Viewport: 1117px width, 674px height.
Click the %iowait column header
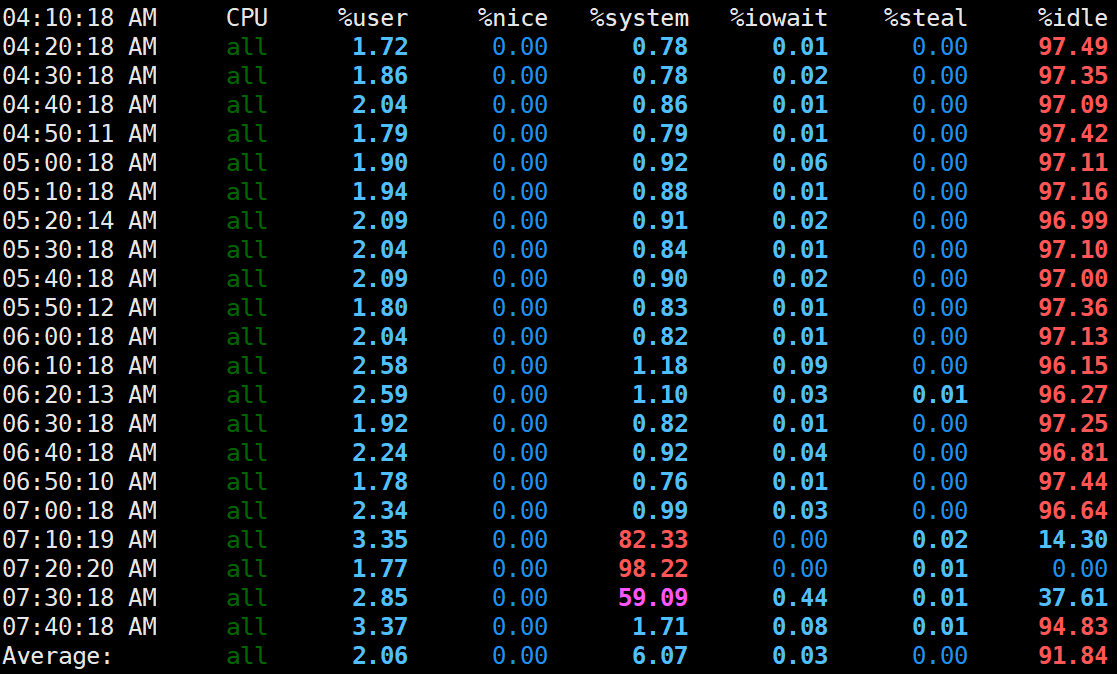(779, 17)
